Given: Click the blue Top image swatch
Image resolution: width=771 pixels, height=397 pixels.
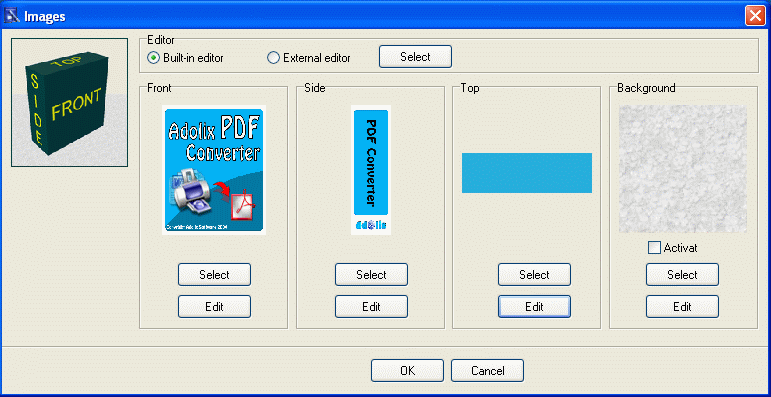Looking at the screenshot, I should click(x=527, y=173).
